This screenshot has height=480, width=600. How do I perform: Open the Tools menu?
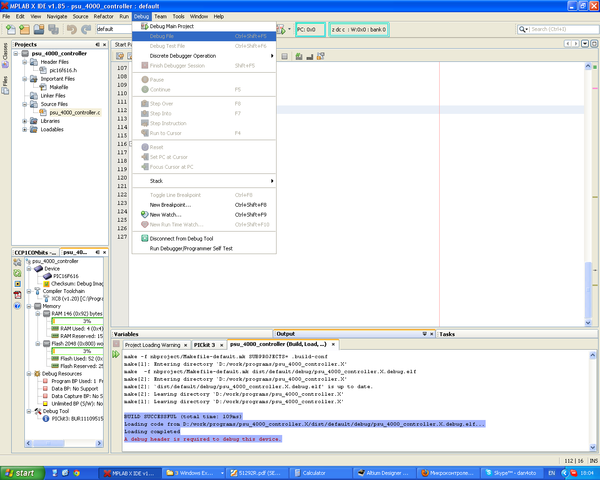pos(178,16)
